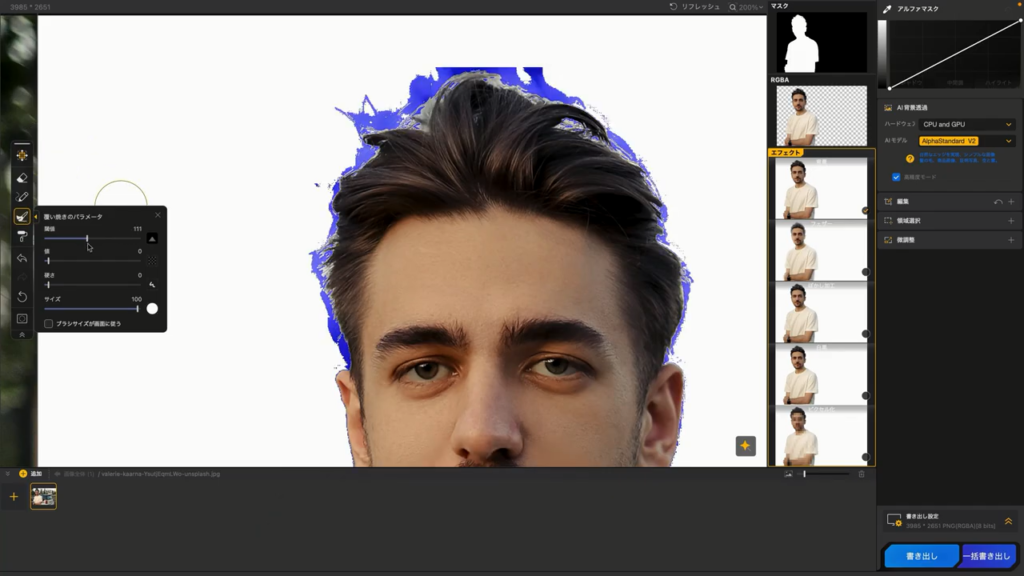
Task: Select the second effect thumbnail radio button
Action: coord(865,272)
